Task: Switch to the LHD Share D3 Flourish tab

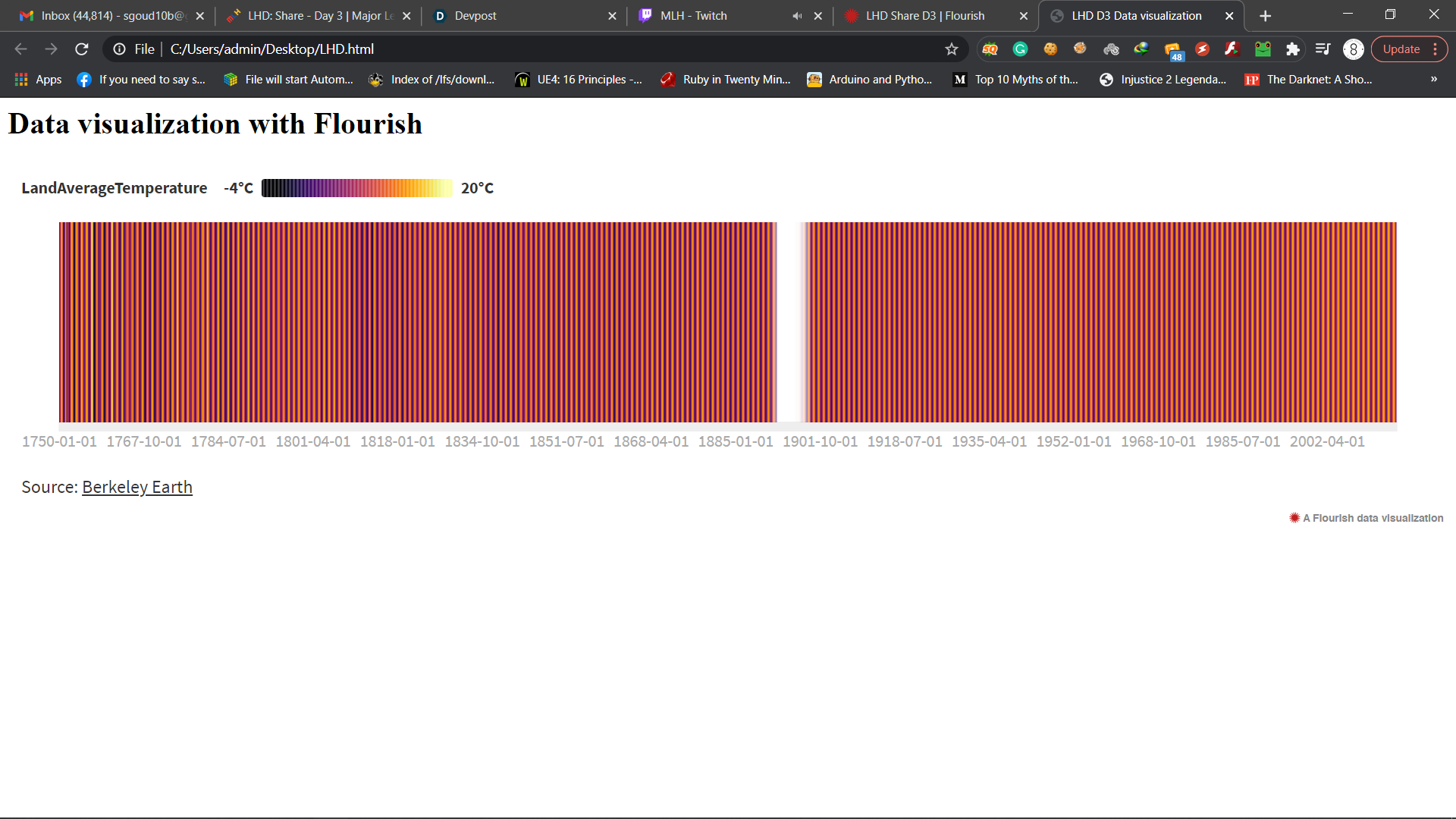Action: [925, 15]
